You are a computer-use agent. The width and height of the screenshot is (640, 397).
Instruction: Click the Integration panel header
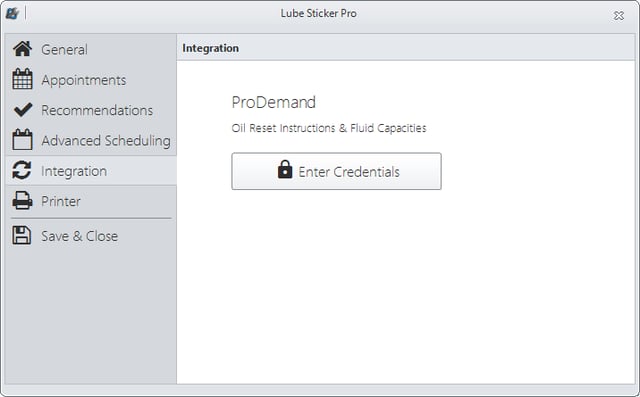(406, 48)
